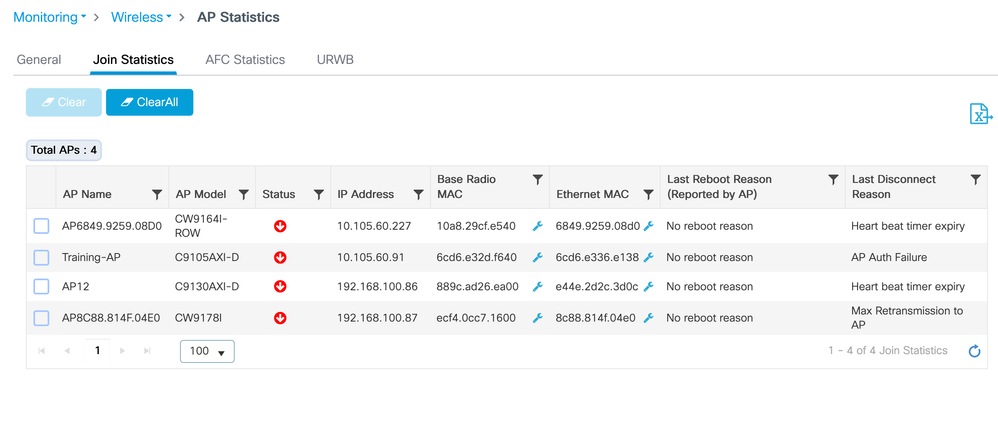Select the Join Statistics tab

point(133,60)
